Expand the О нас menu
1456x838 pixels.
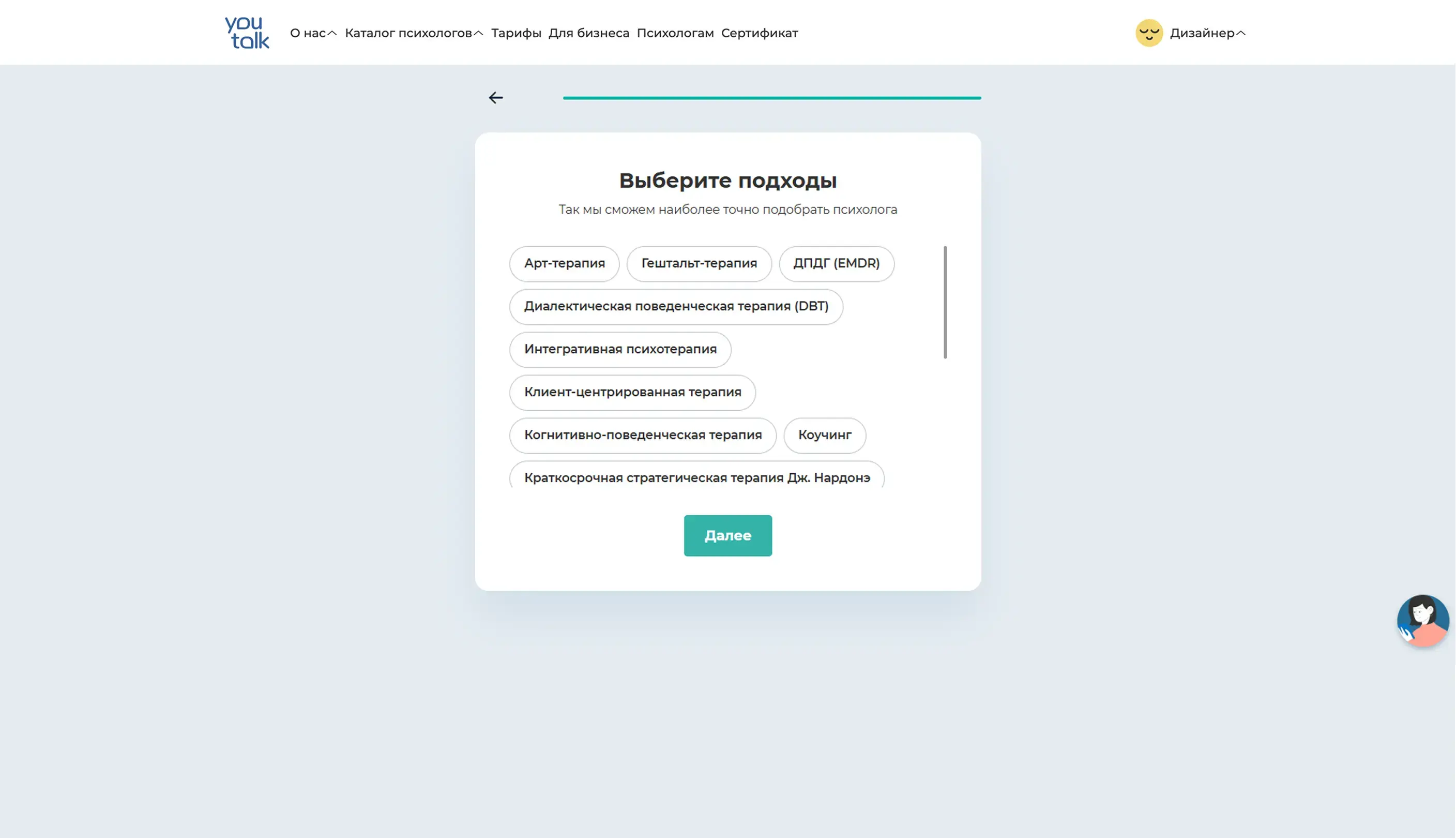[x=313, y=34]
